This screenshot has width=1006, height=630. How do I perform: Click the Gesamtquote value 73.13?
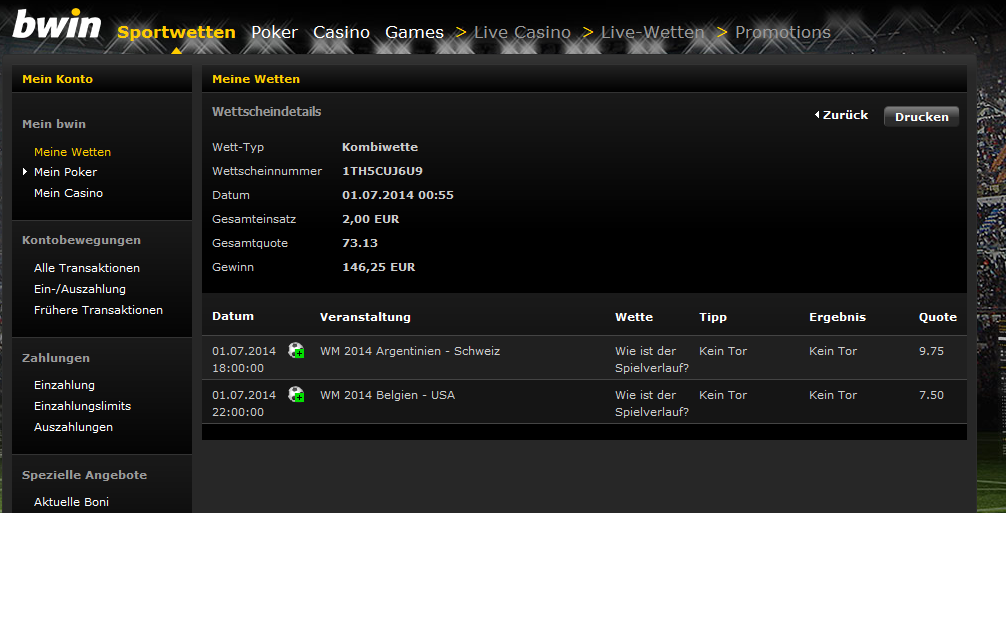pyautogui.click(x=360, y=243)
